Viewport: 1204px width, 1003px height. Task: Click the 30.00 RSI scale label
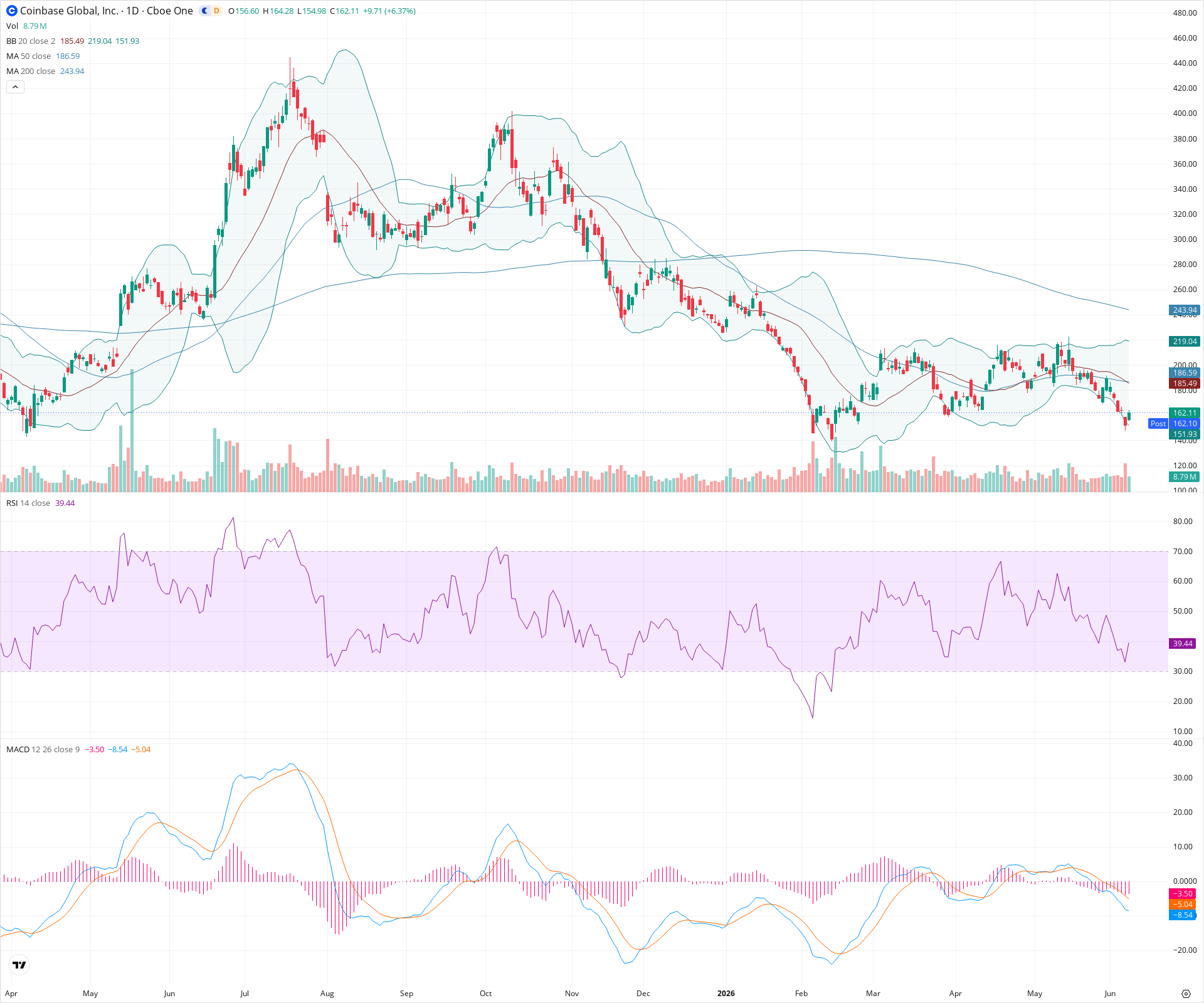point(1183,671)
